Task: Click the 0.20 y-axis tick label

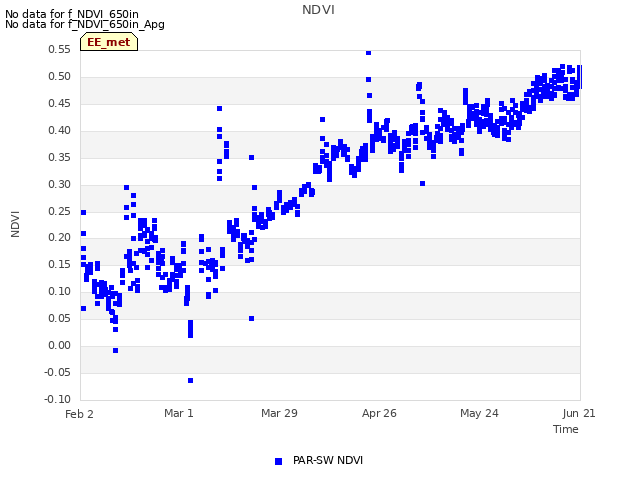Action: [x=59, y=237]
